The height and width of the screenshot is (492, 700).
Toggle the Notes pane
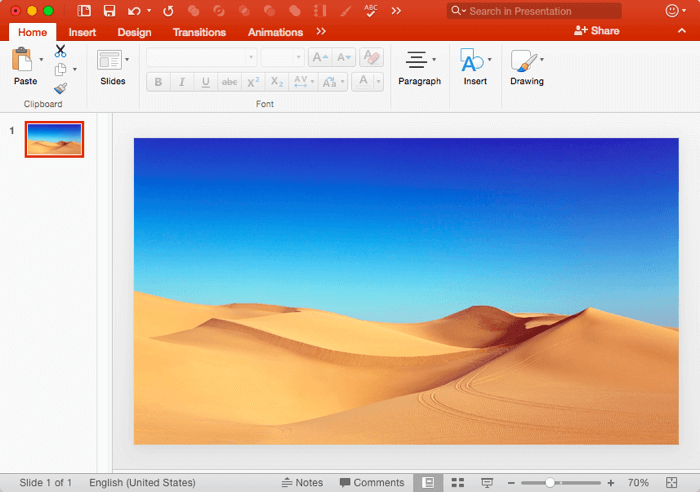tap(303, 483)
